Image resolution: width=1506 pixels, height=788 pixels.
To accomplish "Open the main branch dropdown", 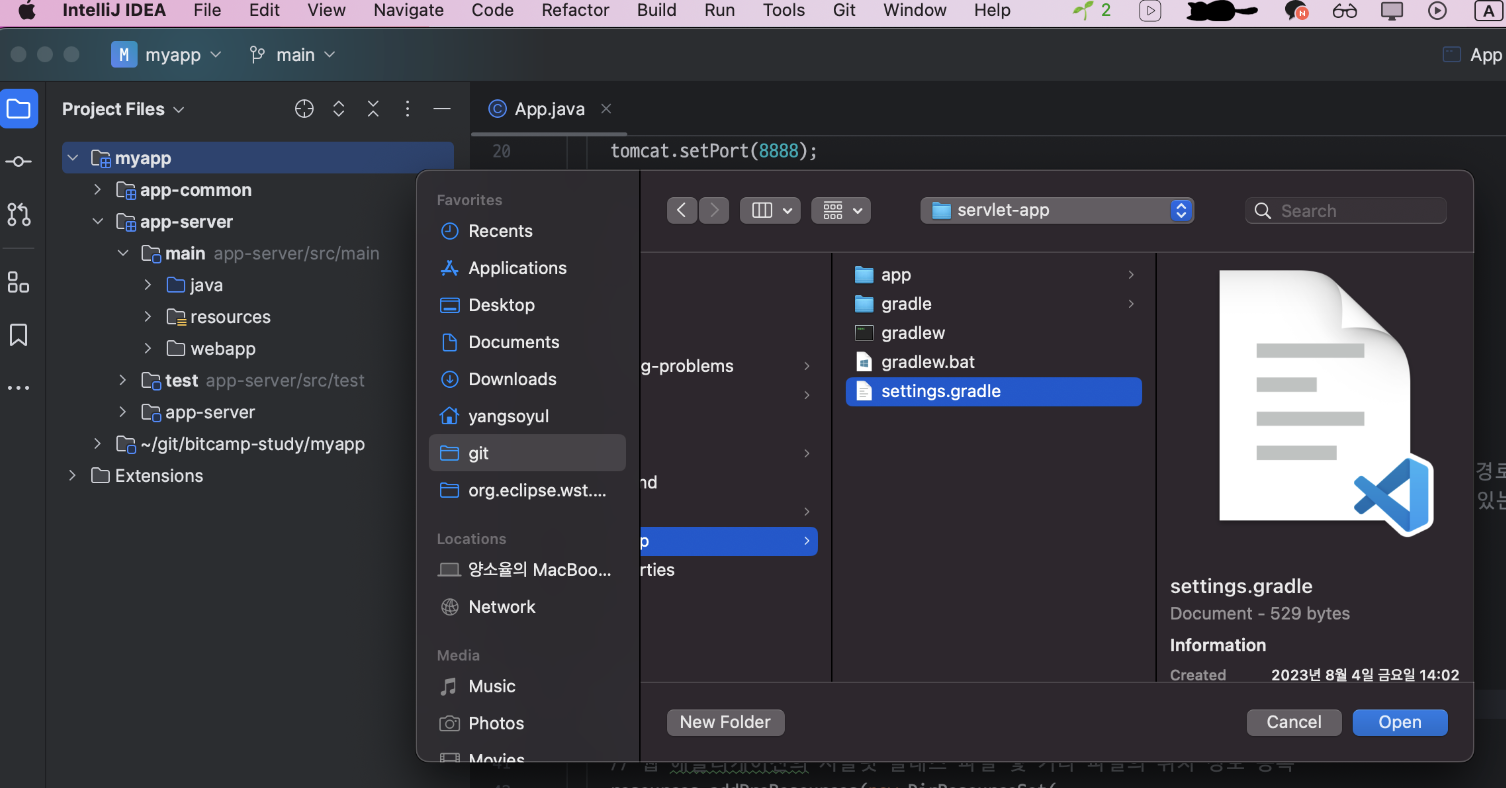I will click(293, 55).
